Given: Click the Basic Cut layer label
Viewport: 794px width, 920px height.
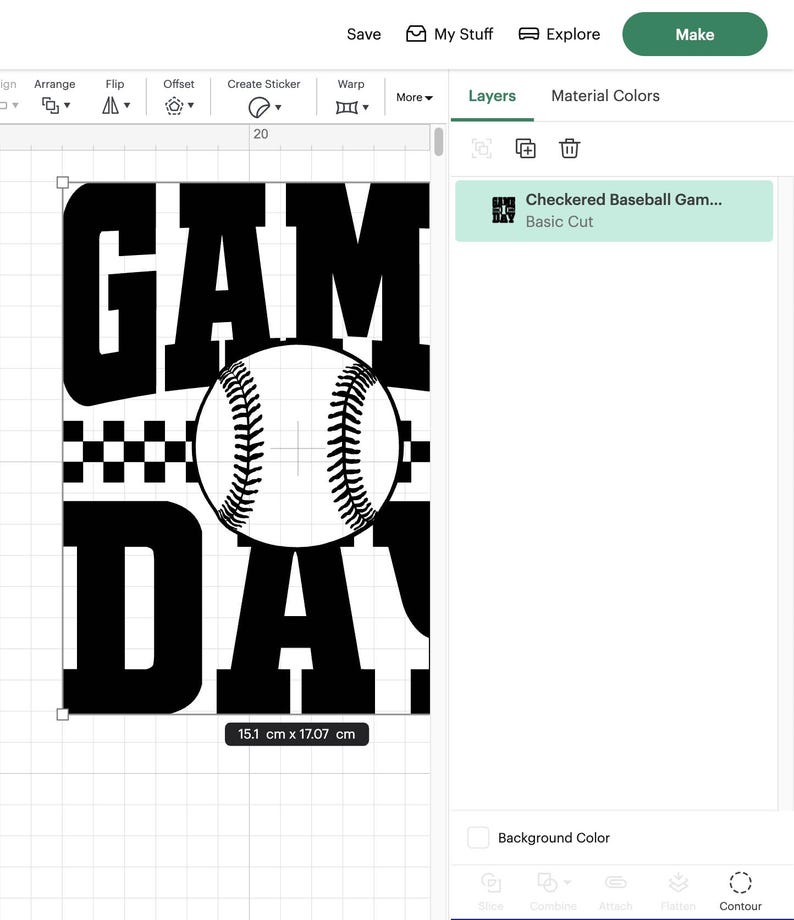Looking at the screenshot, I should click(559, 222).
